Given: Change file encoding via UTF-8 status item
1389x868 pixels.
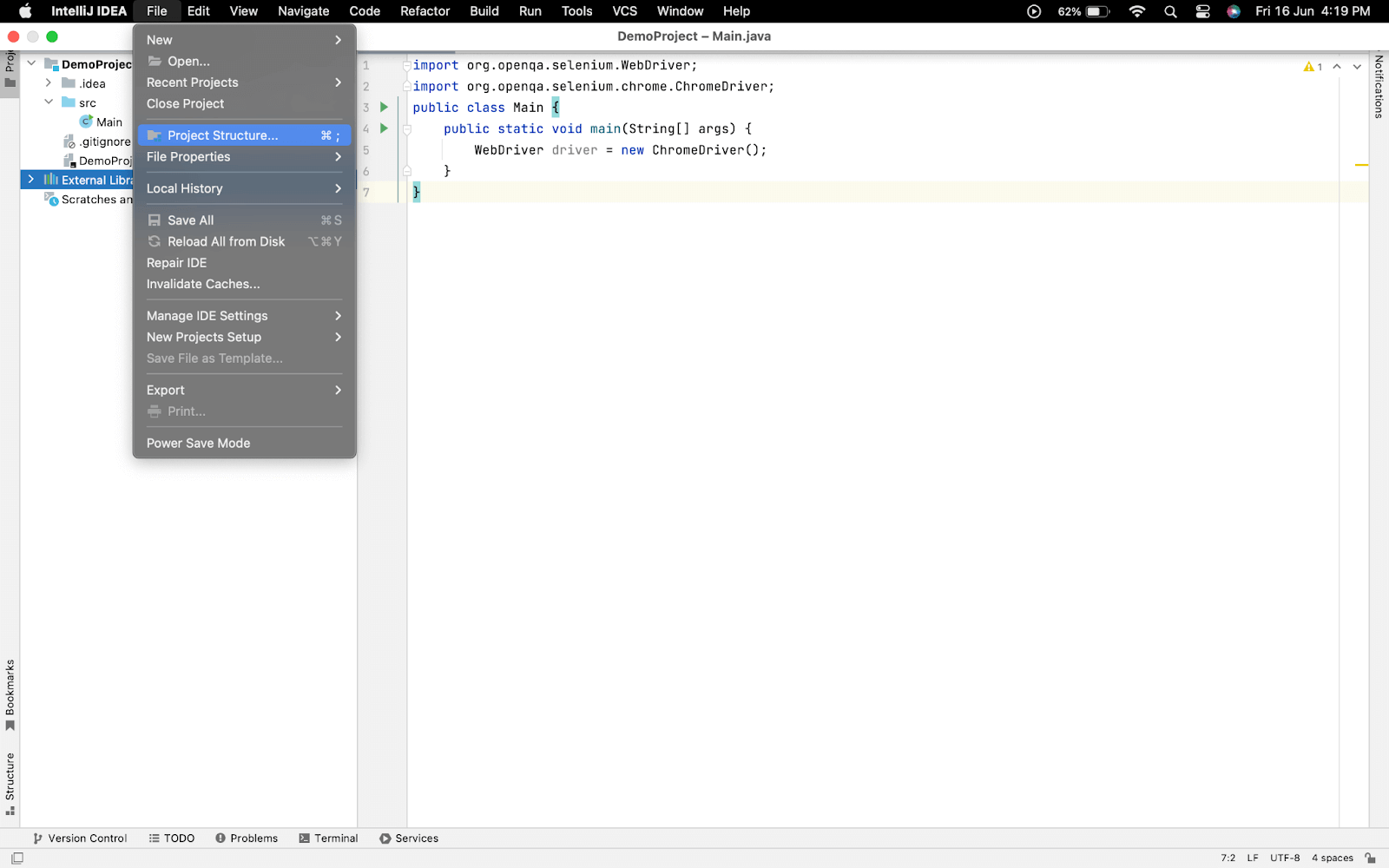Looking at the screenshot, I should (x=1284, y=857).
